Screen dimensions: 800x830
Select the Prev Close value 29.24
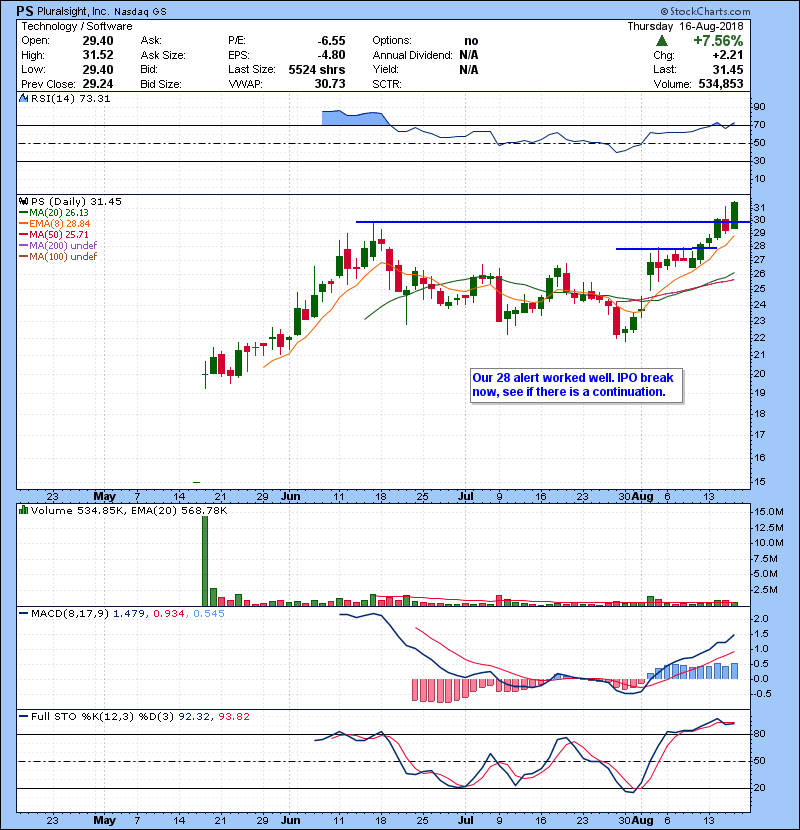[x=98, y=84]
